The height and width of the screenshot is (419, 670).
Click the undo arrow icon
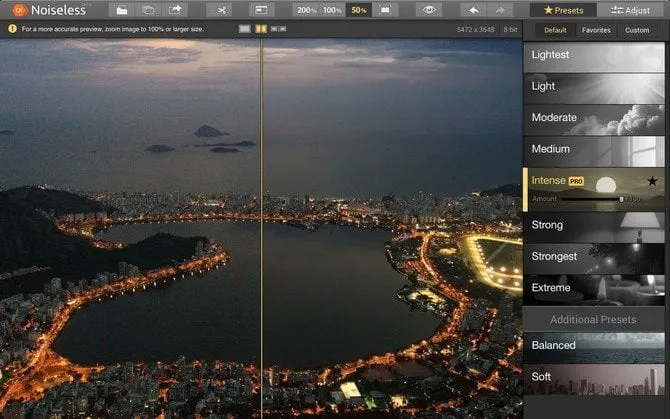[474, 10]
